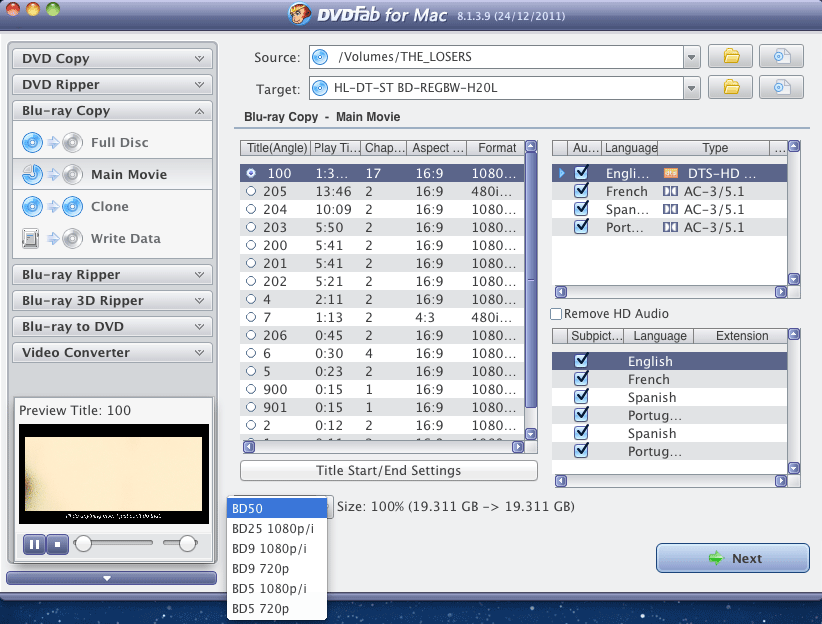
Task: Open the Source folder browse icon
Action: (730, 56)
